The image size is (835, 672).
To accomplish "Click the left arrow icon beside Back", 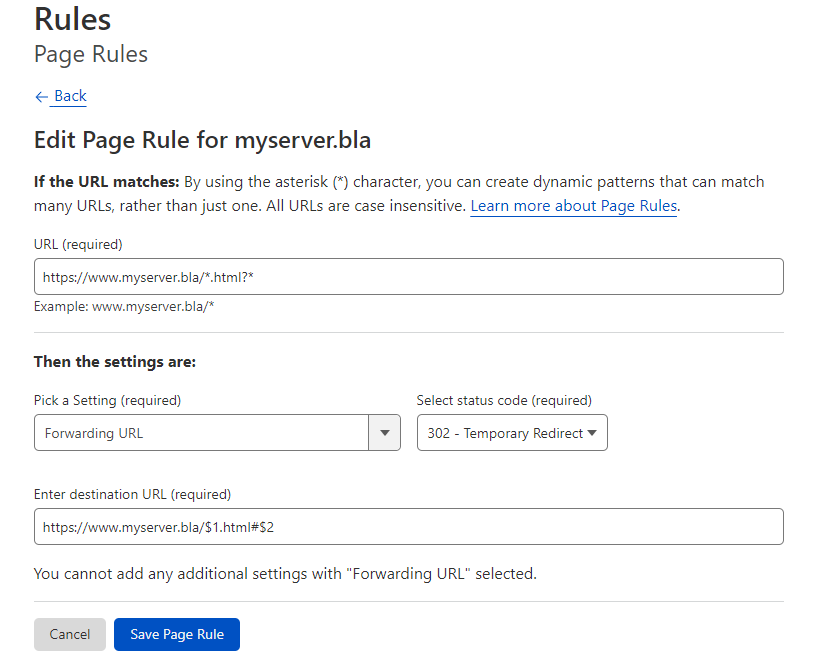I will 41,97.
